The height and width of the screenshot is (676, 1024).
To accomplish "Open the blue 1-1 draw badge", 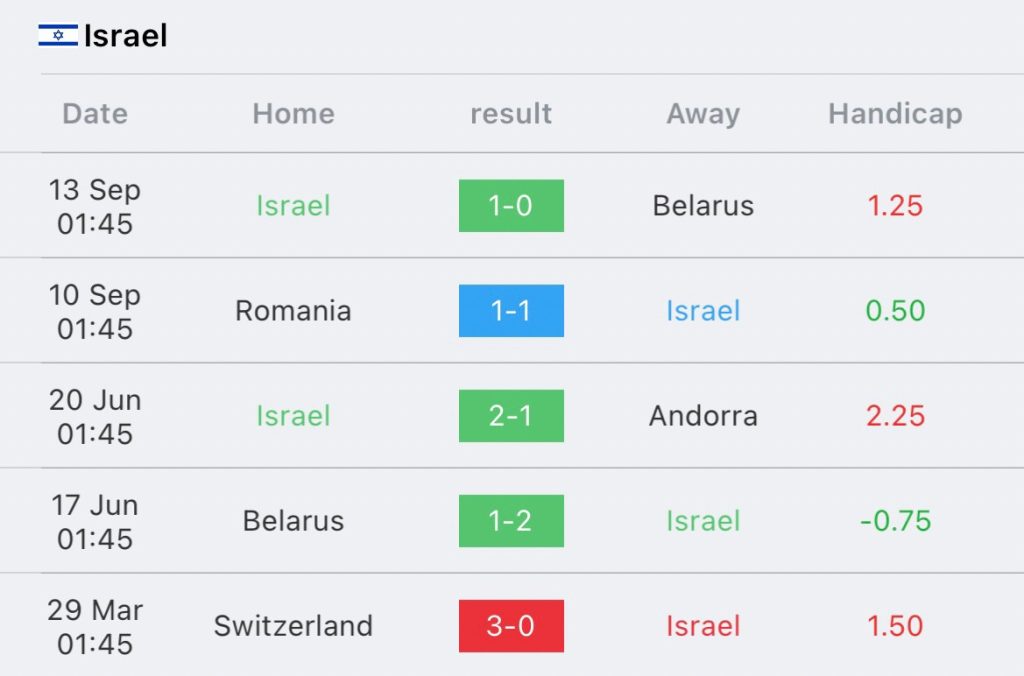I will point(511,311).
